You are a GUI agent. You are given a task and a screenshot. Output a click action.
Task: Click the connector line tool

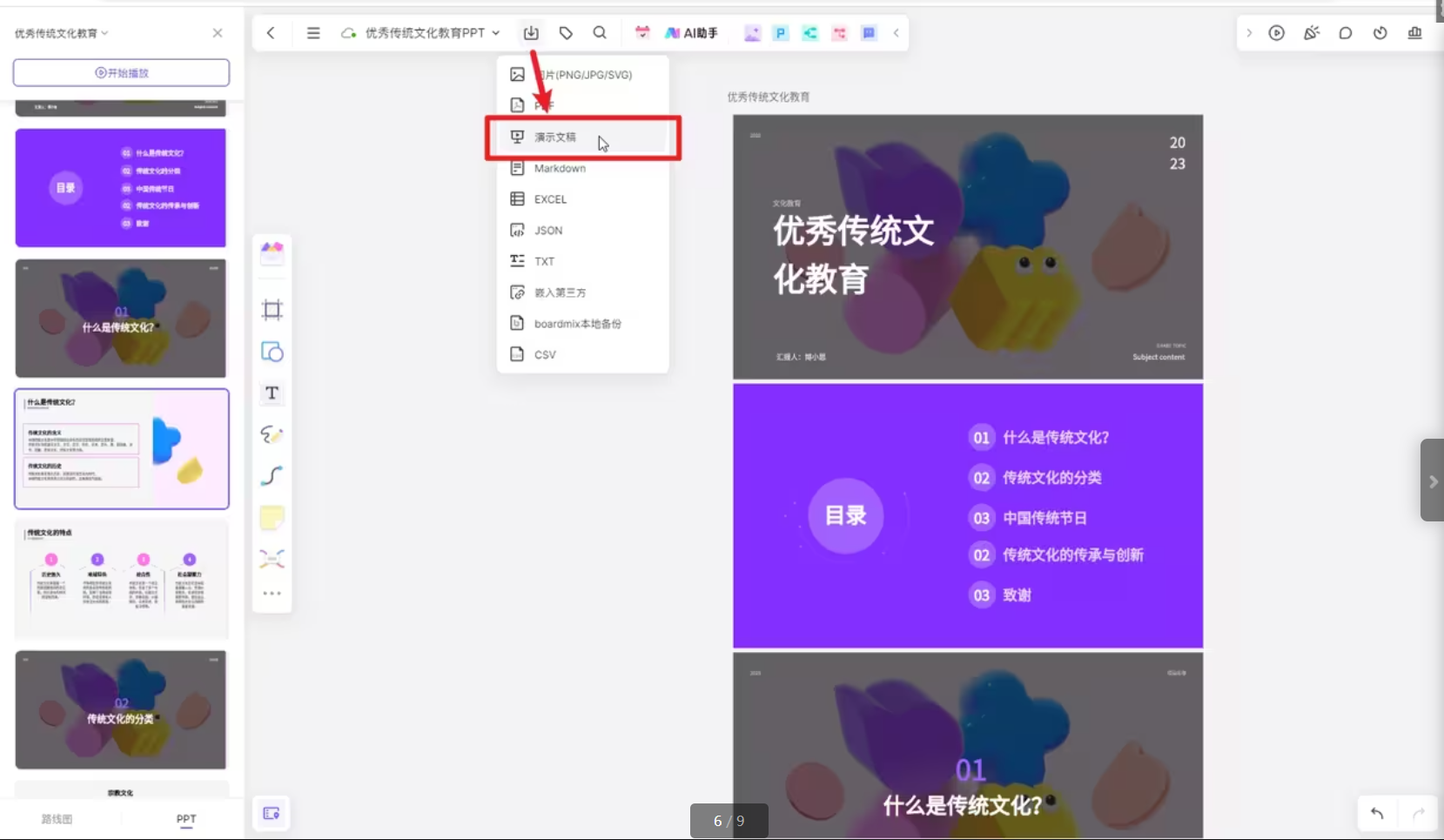pos(272,476)
